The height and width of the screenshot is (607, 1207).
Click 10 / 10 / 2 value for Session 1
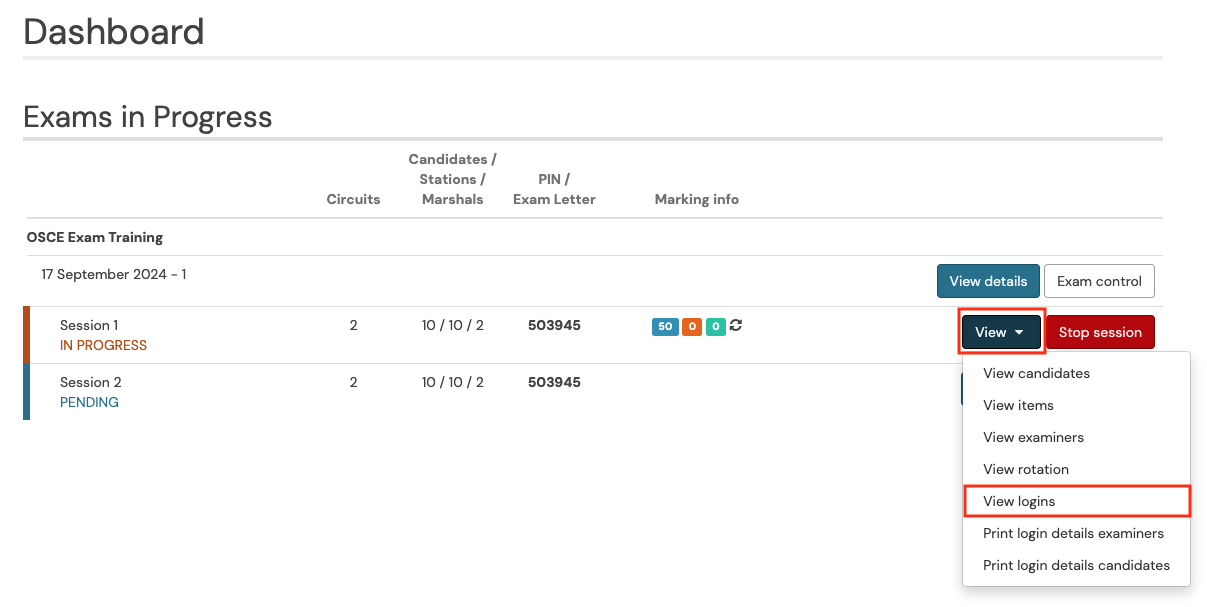pyautogui.click(x=453, y=325)
